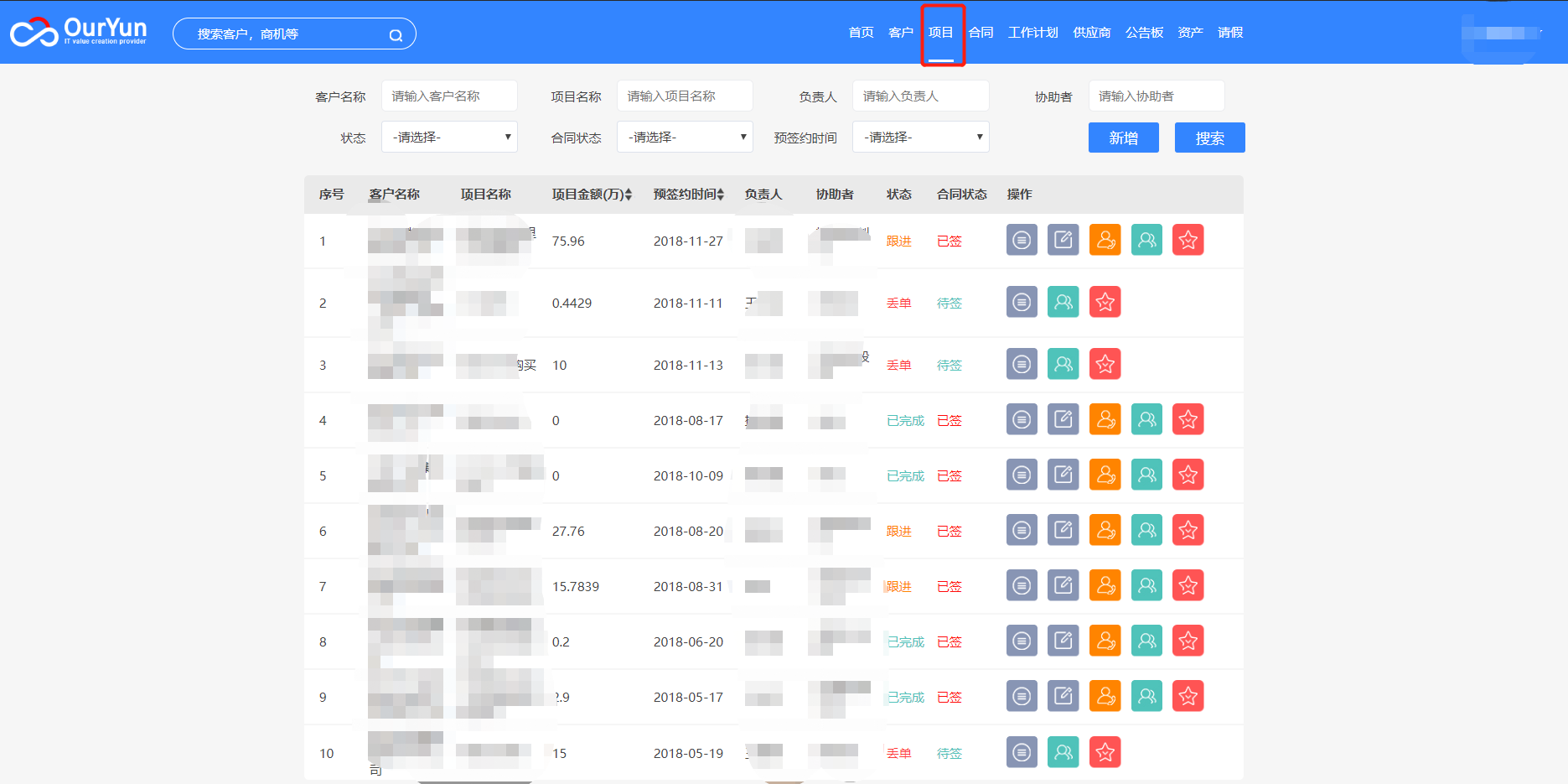Click red star icon in row 9

click(x=1188, y=696)
